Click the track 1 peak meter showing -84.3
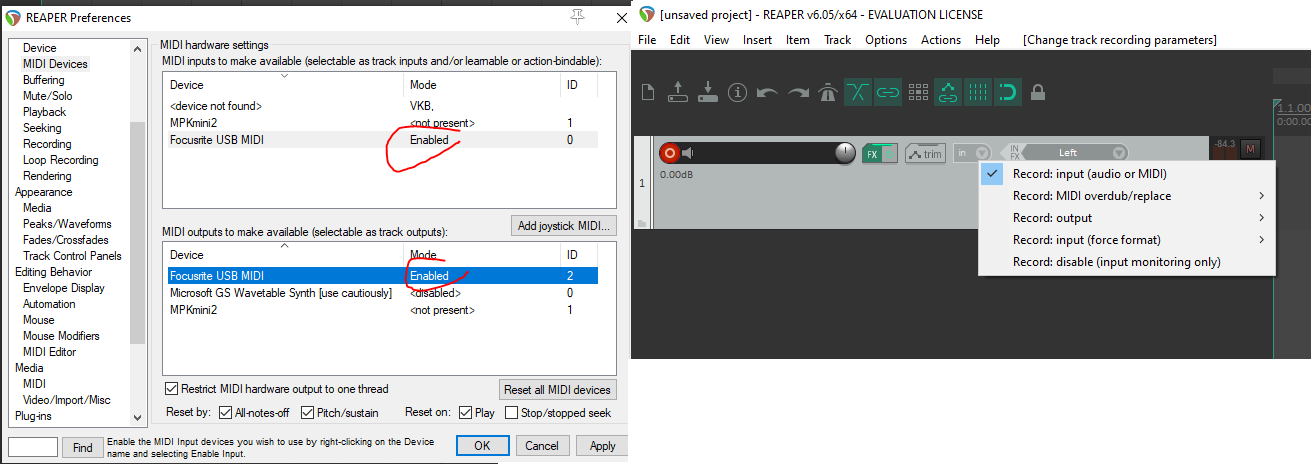1316x468 pixels. coord(1224,147)
